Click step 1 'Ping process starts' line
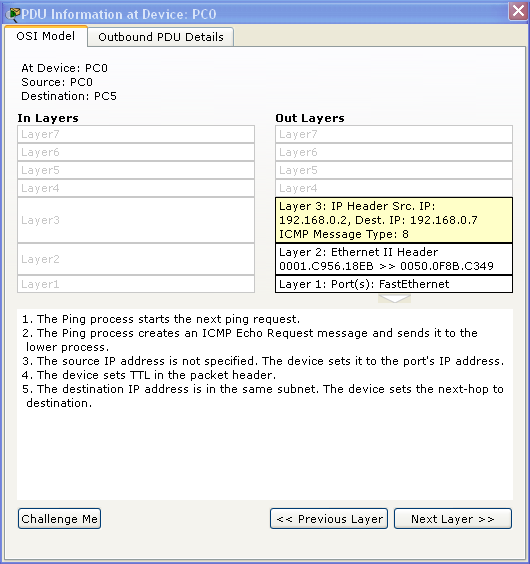Screen dimensions: 530x564 [161, 319]
